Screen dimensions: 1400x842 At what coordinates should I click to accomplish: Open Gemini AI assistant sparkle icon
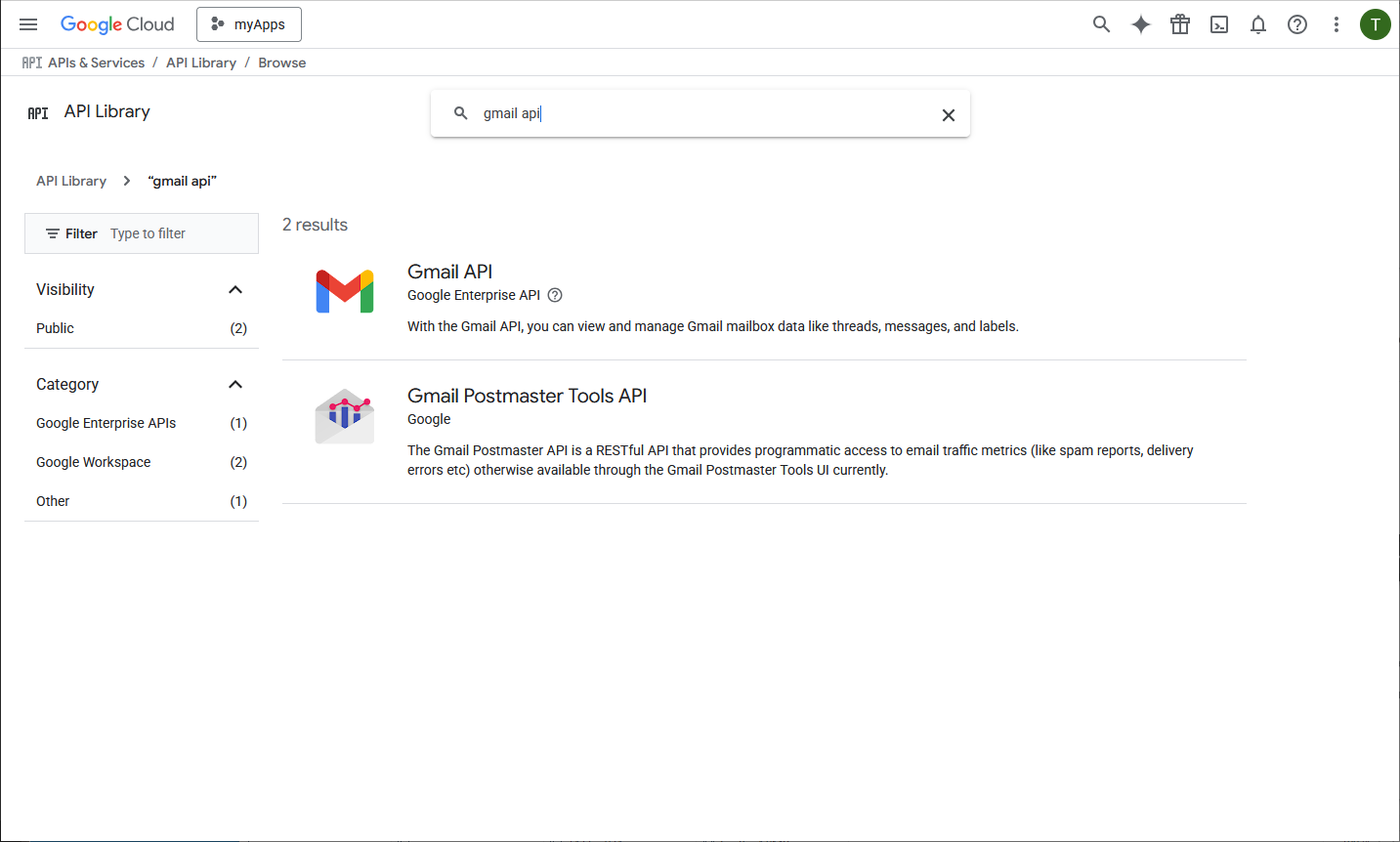[1140, 24]
